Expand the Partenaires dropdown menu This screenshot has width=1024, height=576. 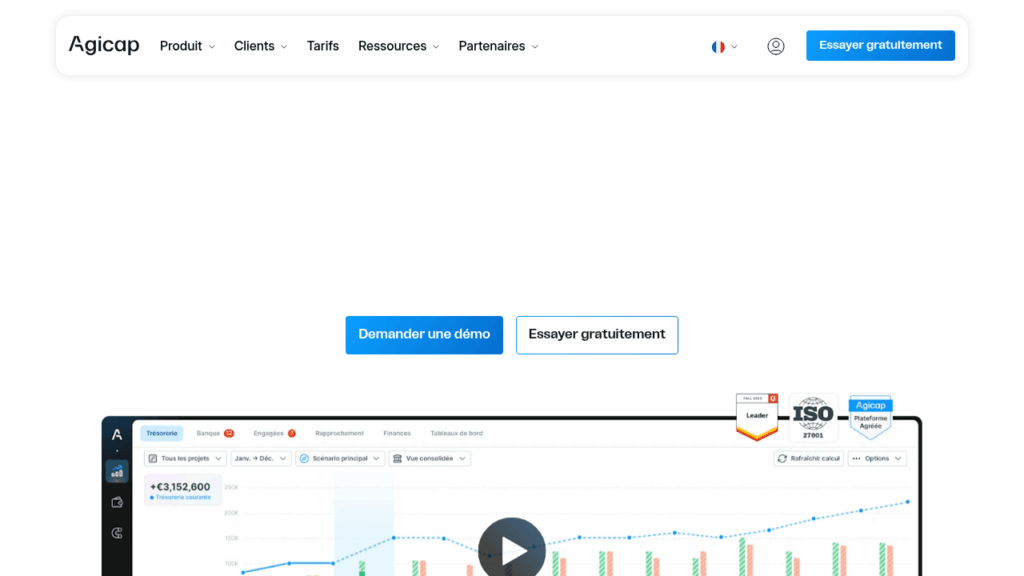[x=498, y=46]
